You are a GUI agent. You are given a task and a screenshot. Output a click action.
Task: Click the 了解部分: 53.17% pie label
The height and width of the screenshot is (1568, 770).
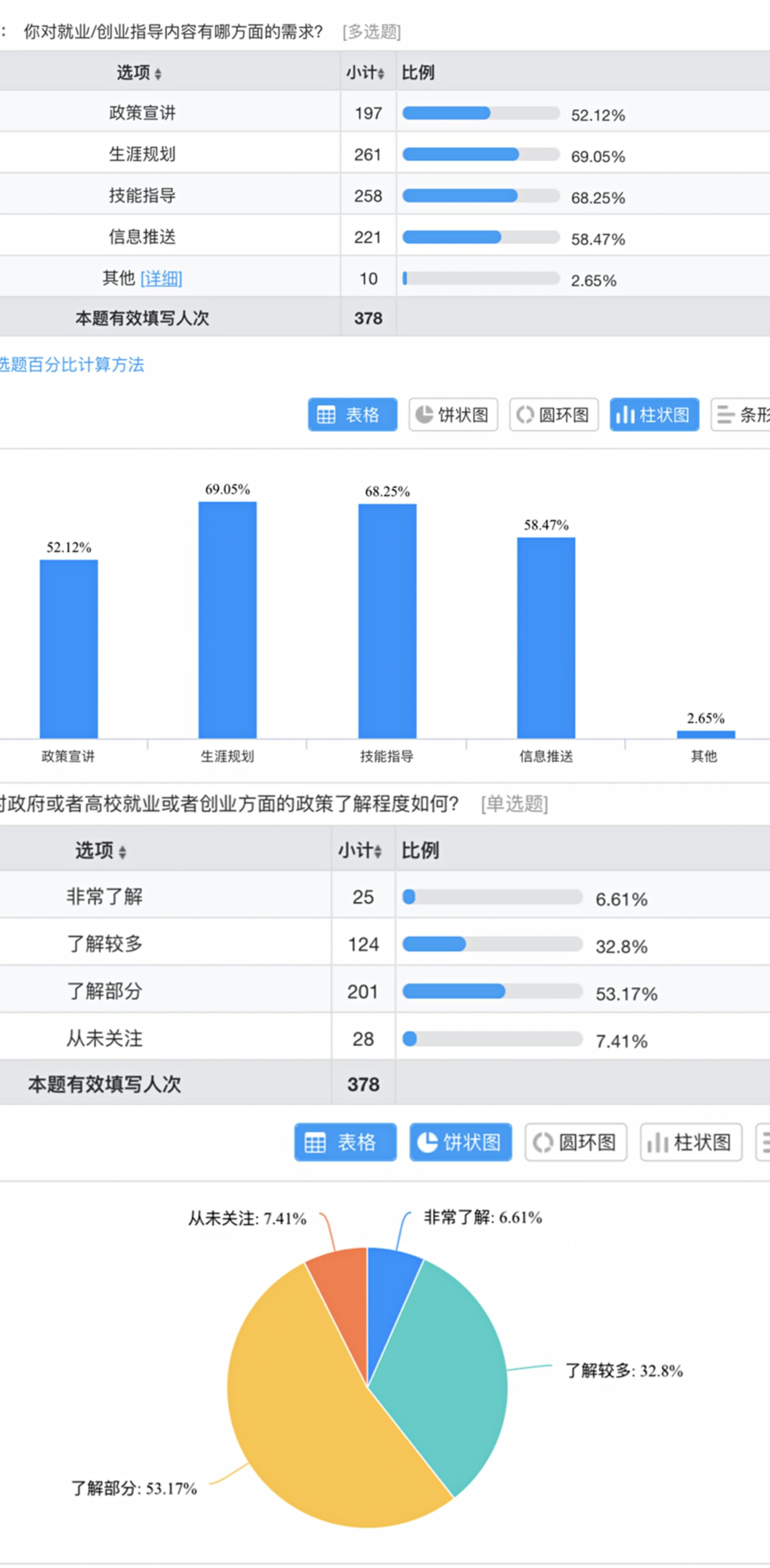[135, 1488]
